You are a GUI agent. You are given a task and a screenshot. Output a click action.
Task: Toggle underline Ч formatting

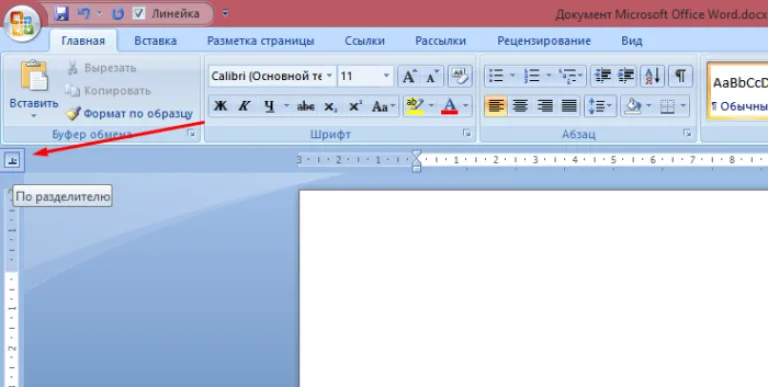pos(269,106)
